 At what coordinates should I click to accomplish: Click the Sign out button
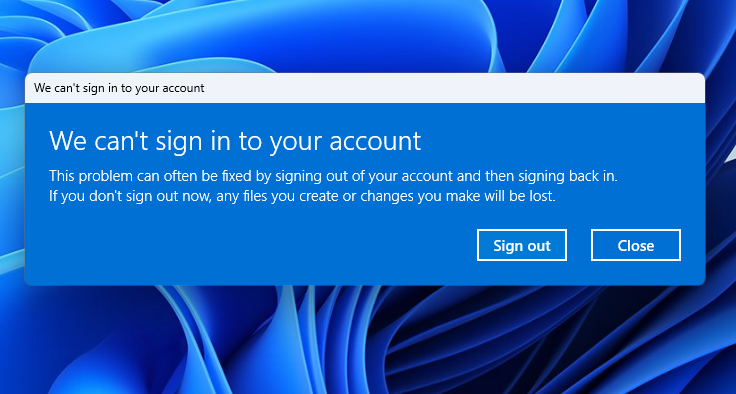click(x=521, y=245)
